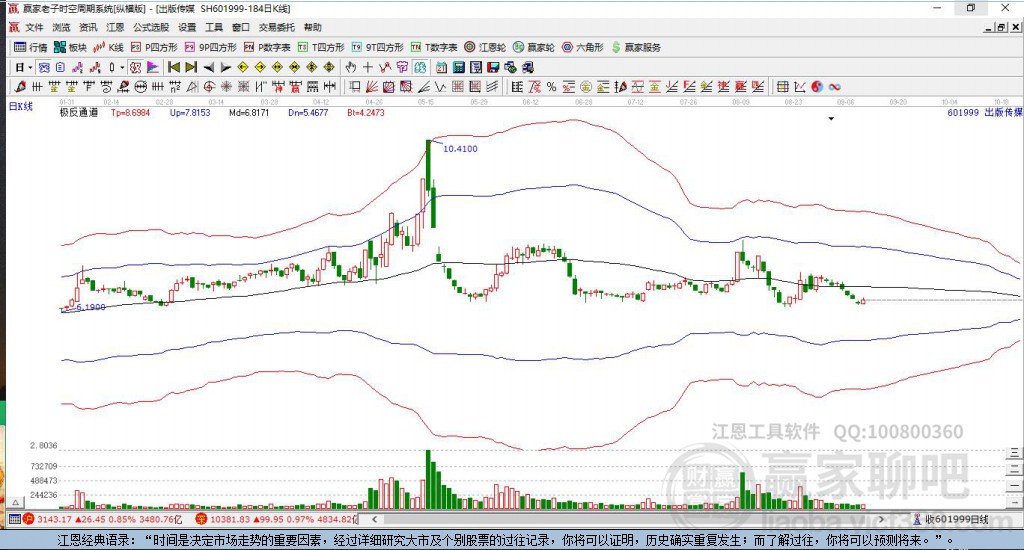This screenshot has width=1024, height=550.
Task: Open the T四方形 tool
Action: pyautogui.click(x=321, y=47)
